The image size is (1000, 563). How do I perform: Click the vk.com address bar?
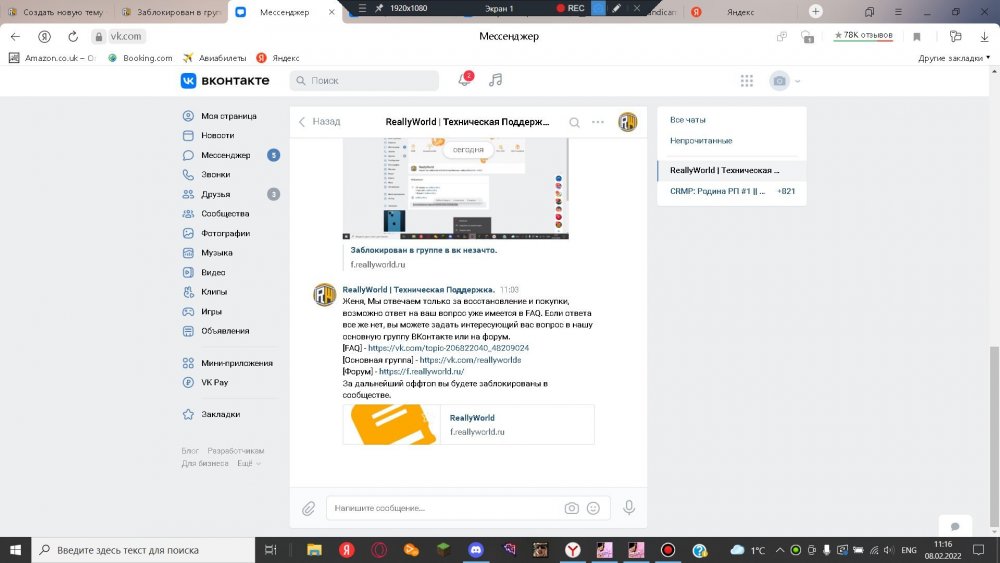(126, 36)
